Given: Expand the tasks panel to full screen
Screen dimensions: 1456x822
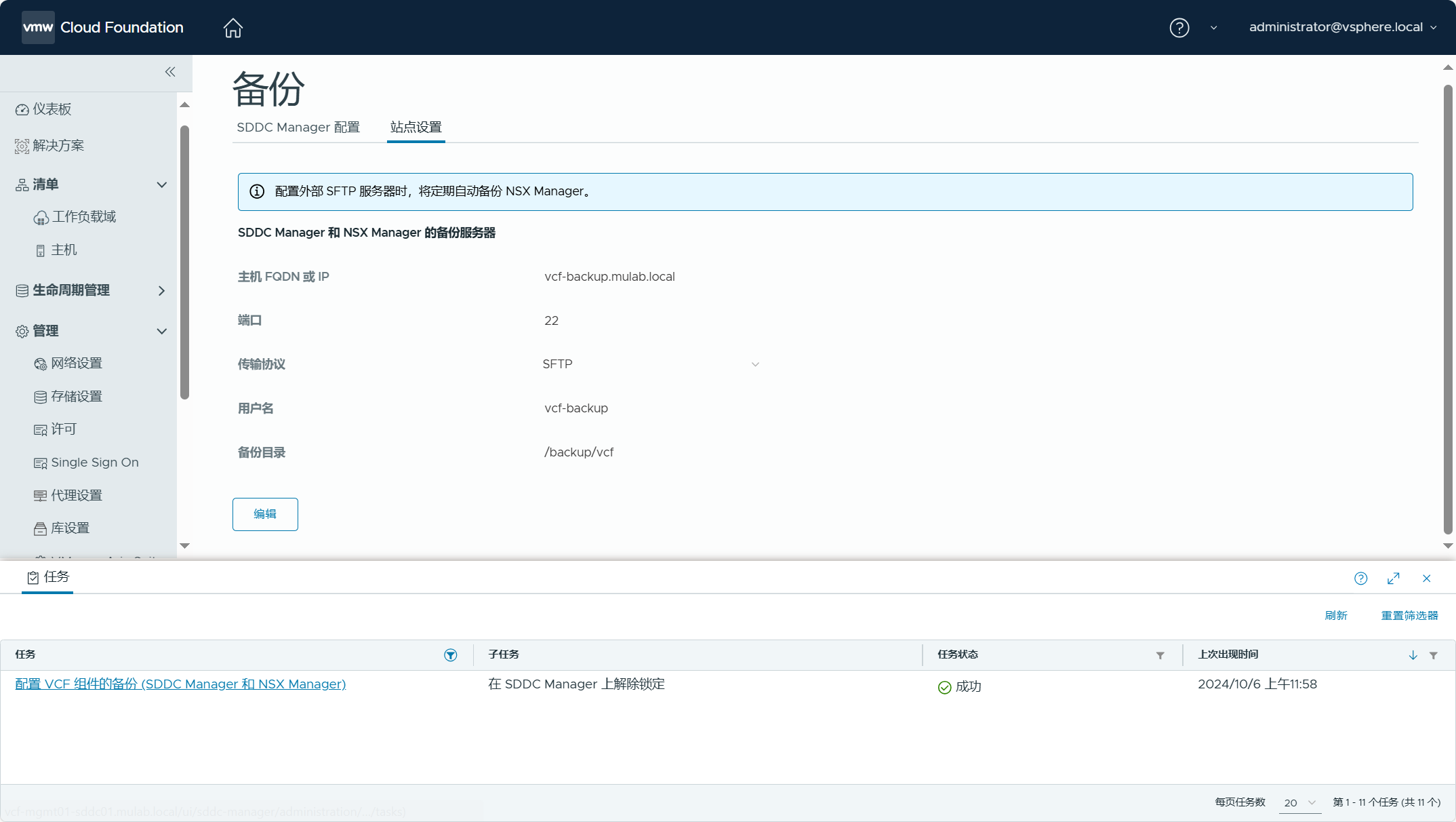Looking at the screenshot, I should pyautogui.click(x=1394, y=579).
